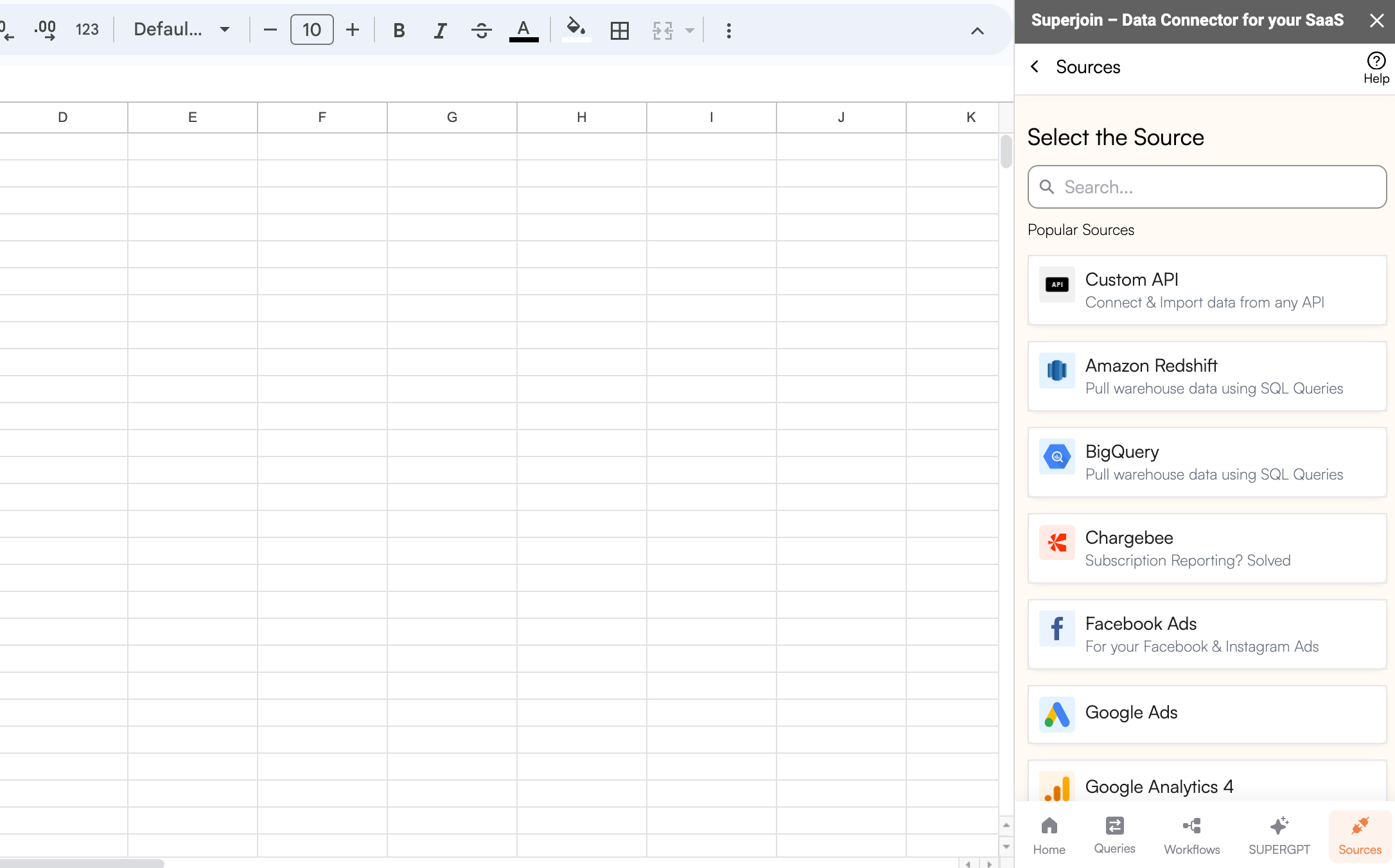Toggle italic formatting
The width and height of the screenshot is (1395, 868).
coord(440,30)
